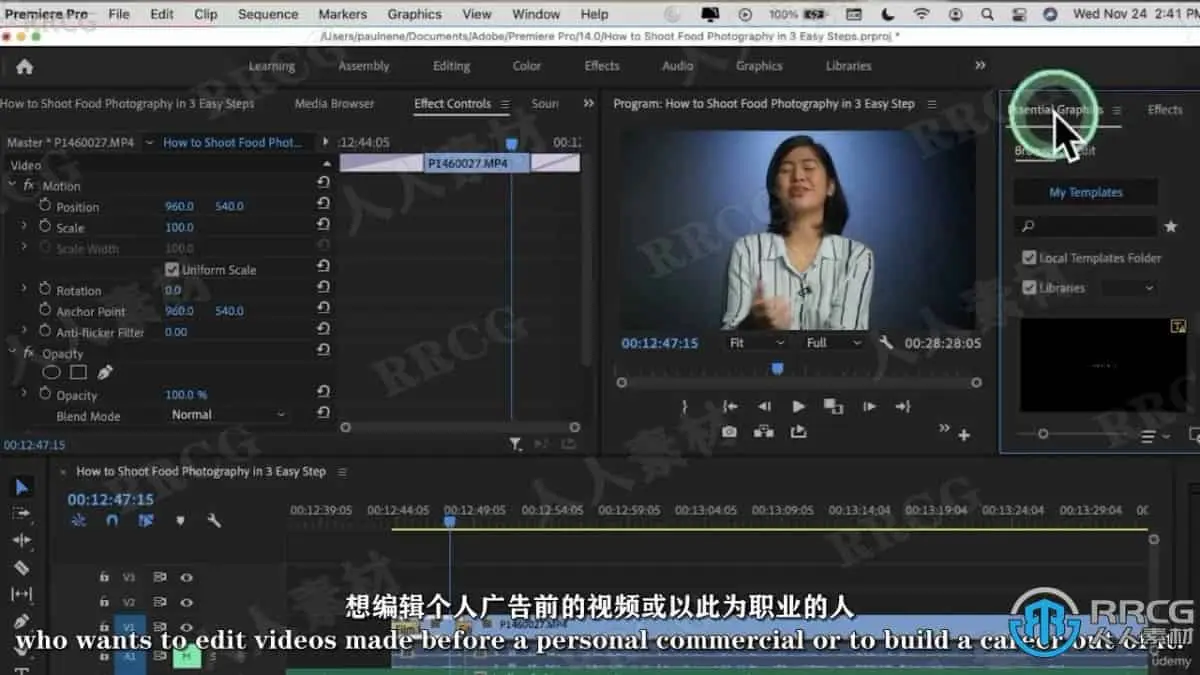This screenshot has height=675, width=1200.
Task: Open the Markers menu
Action: [x=342, y=14]
